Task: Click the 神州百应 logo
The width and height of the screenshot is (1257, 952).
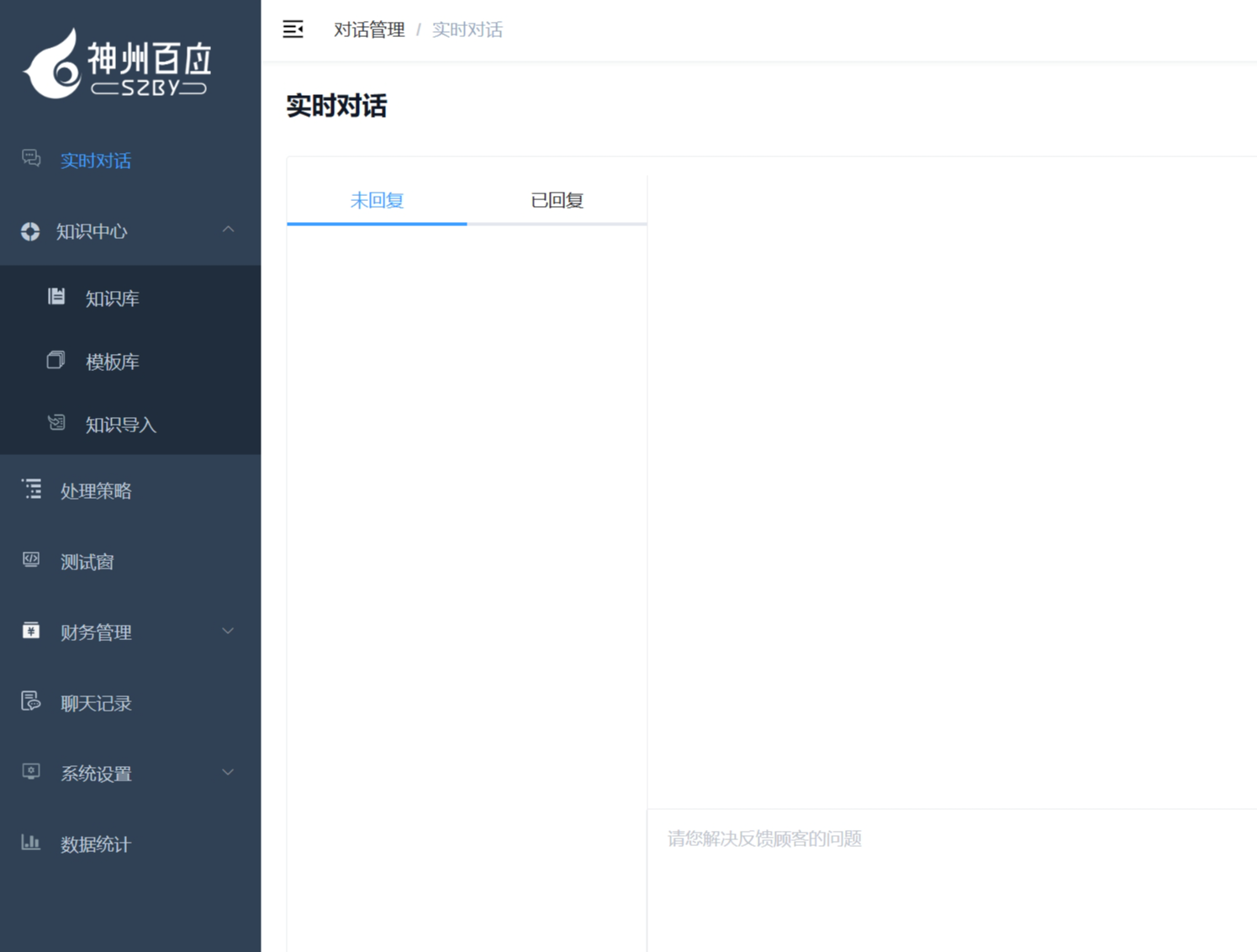Action: (x=117, y=64)
